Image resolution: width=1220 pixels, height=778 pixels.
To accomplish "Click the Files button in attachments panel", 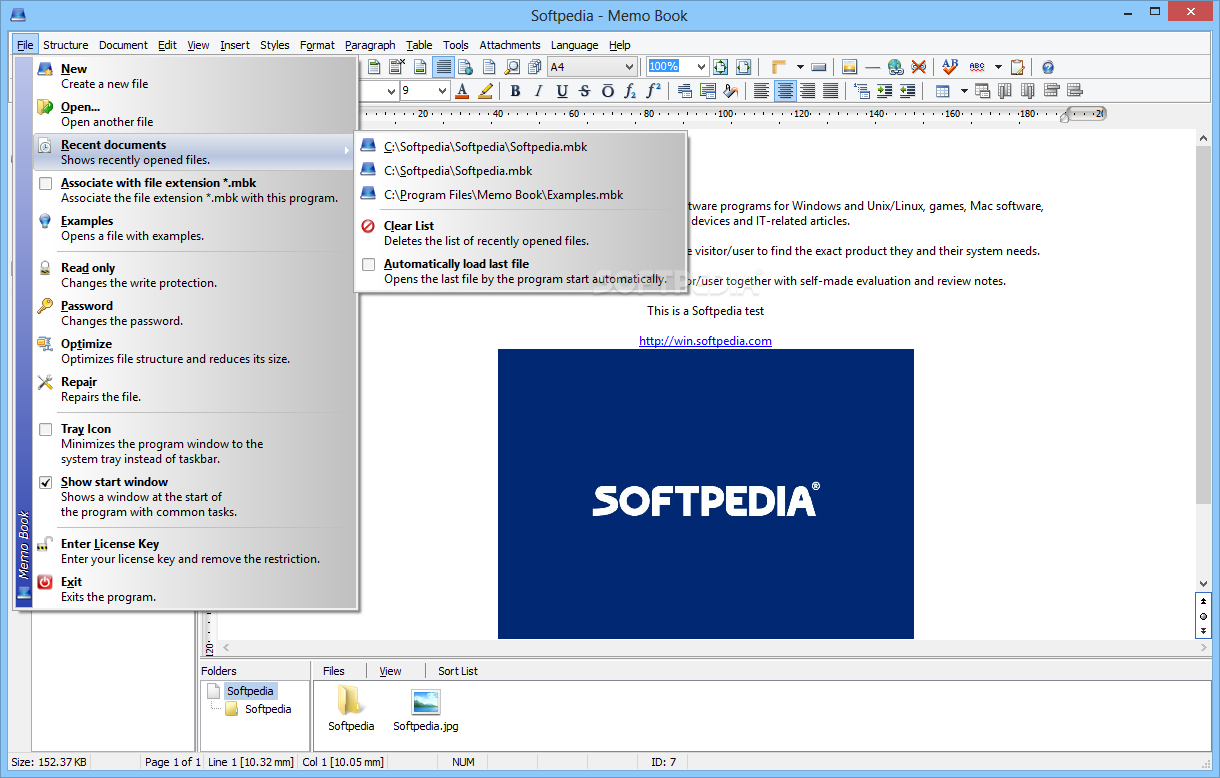I will (x=334, y=671).
